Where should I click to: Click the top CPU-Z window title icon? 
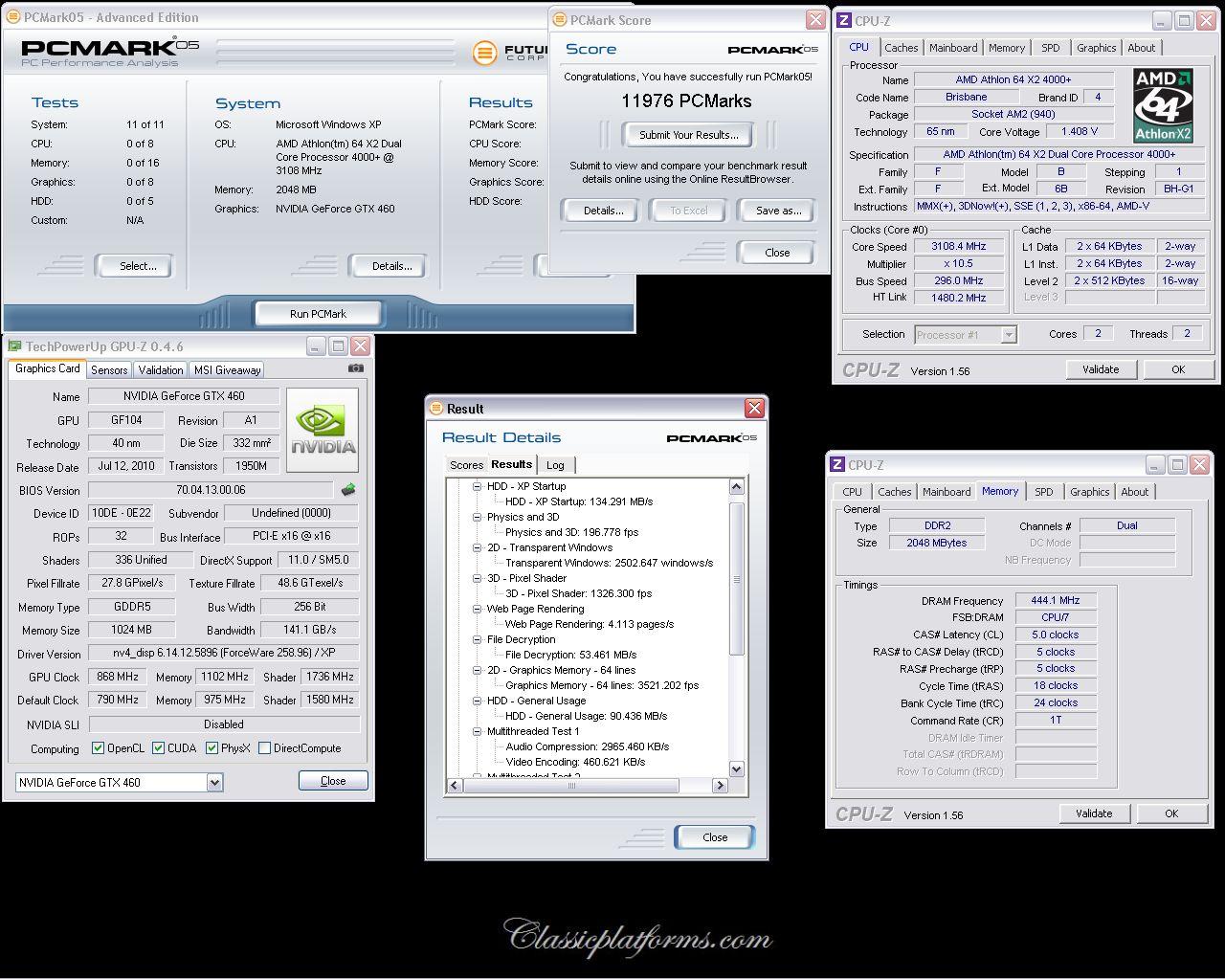point(844,21)
